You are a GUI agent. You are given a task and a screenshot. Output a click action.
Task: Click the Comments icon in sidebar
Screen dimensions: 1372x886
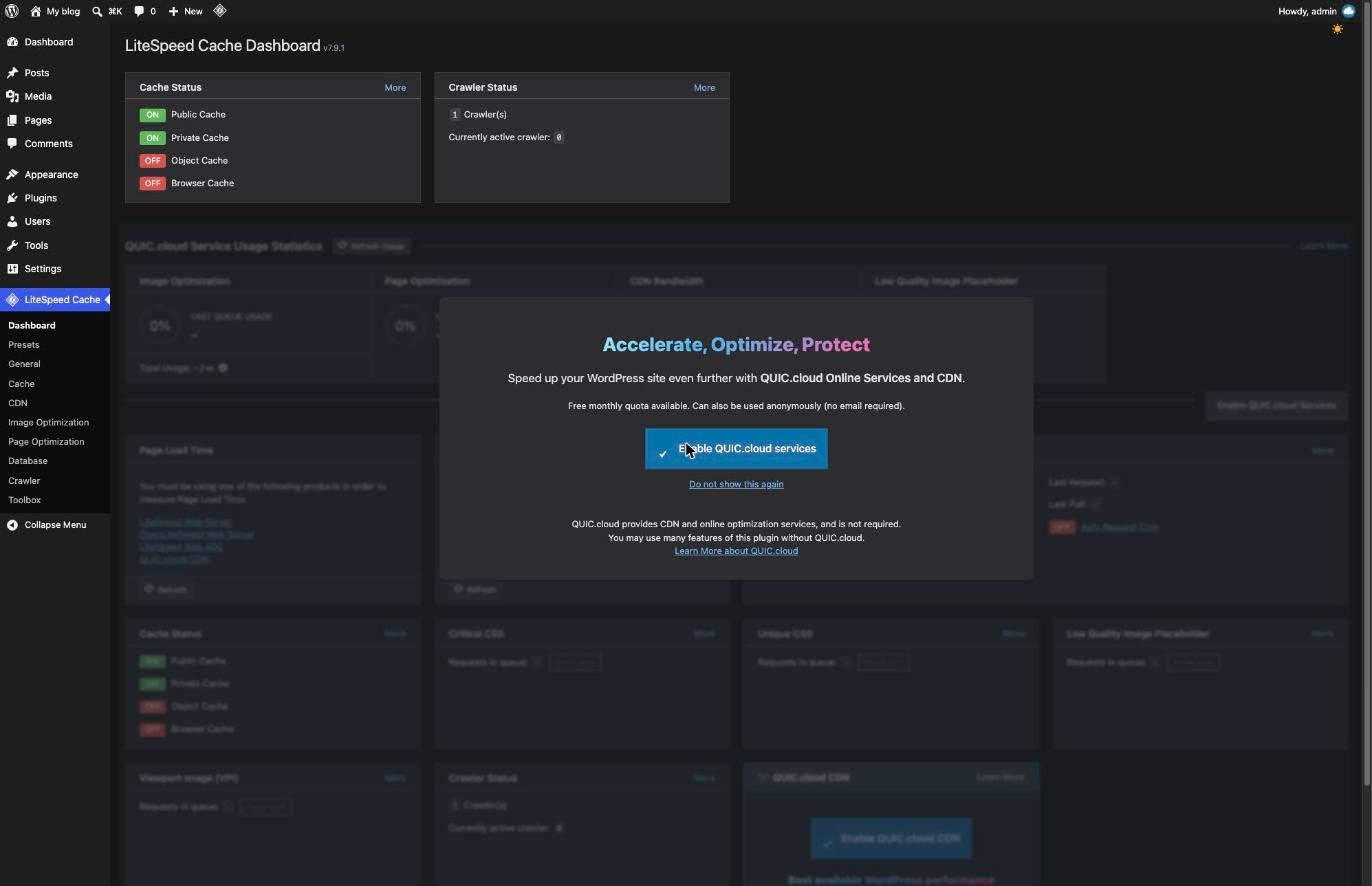point(12,144)
